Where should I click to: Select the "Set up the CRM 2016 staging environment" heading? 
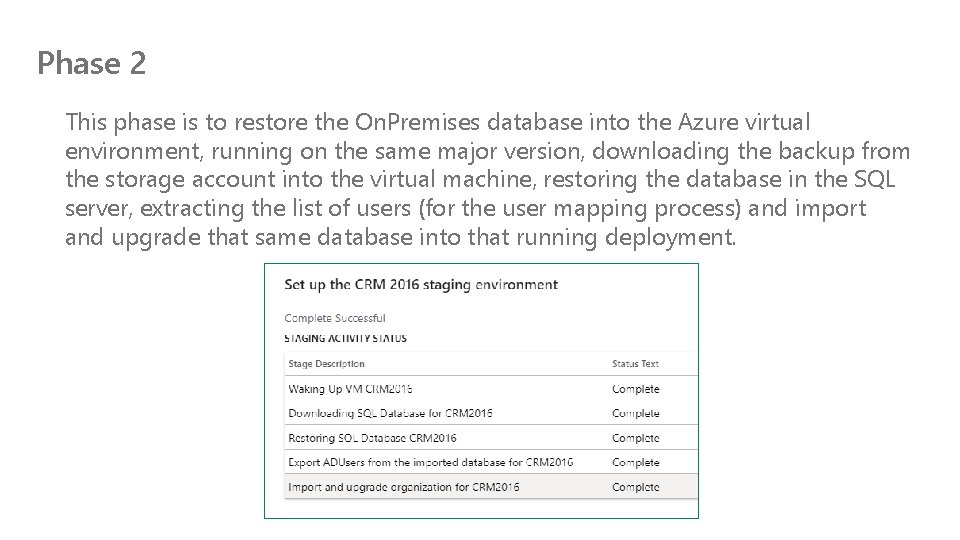coord(421,284)
